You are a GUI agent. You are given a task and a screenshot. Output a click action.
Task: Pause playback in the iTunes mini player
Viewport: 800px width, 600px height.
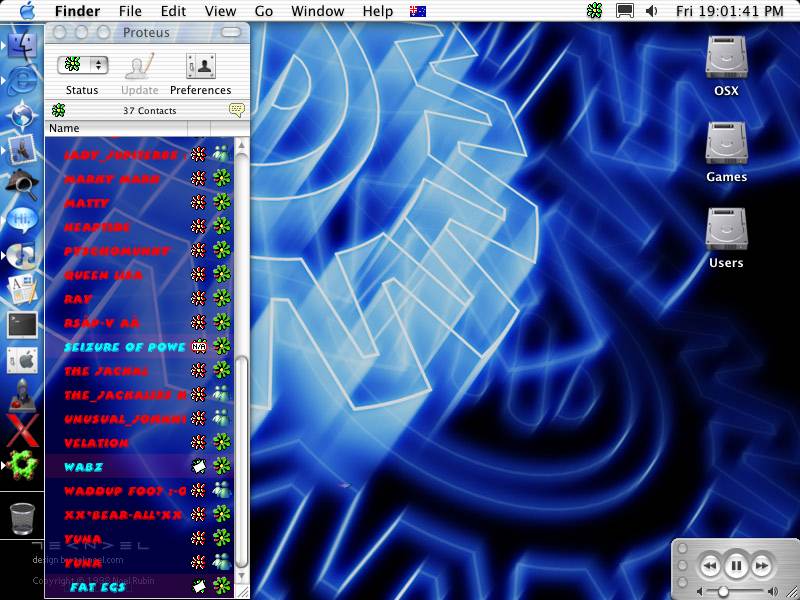point(736,566)
